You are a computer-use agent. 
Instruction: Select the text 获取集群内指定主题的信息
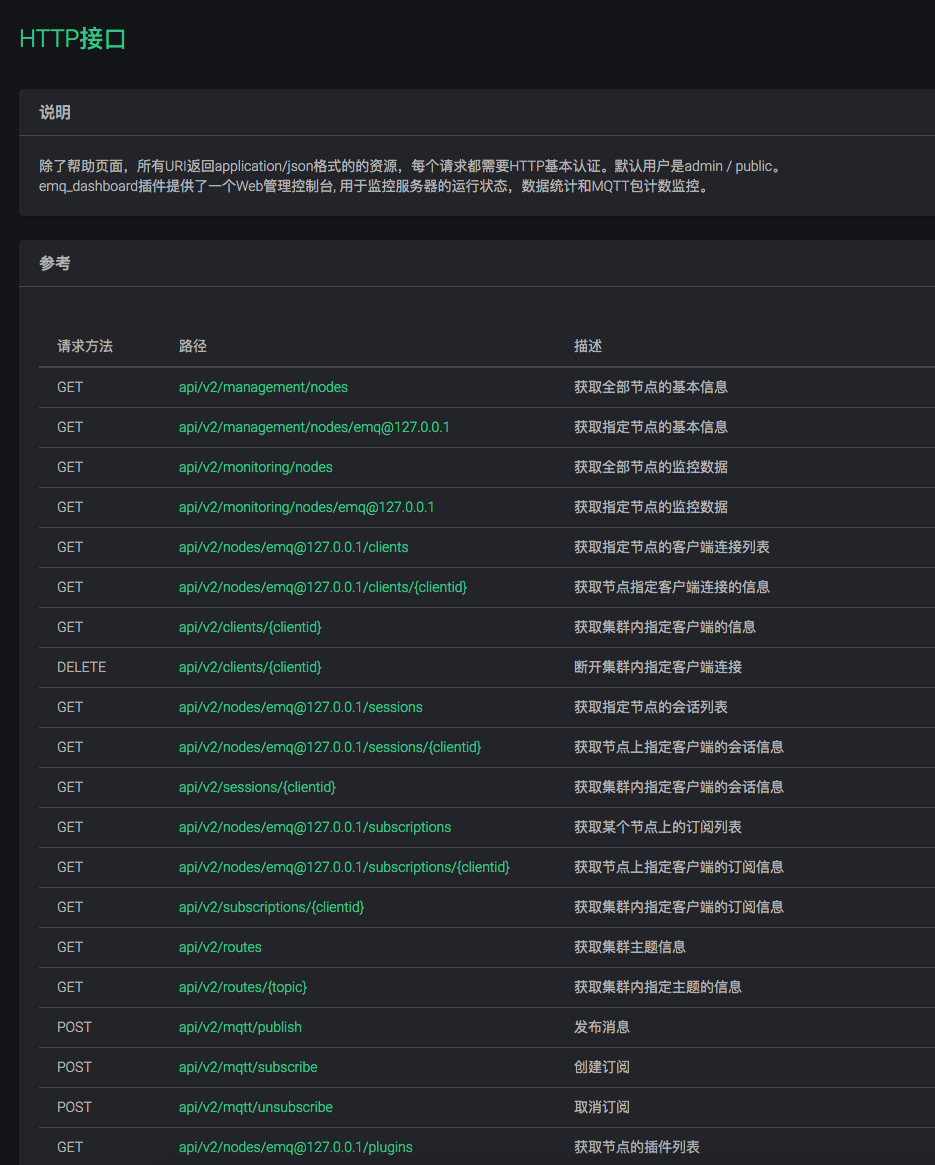(x=658, y=988)
